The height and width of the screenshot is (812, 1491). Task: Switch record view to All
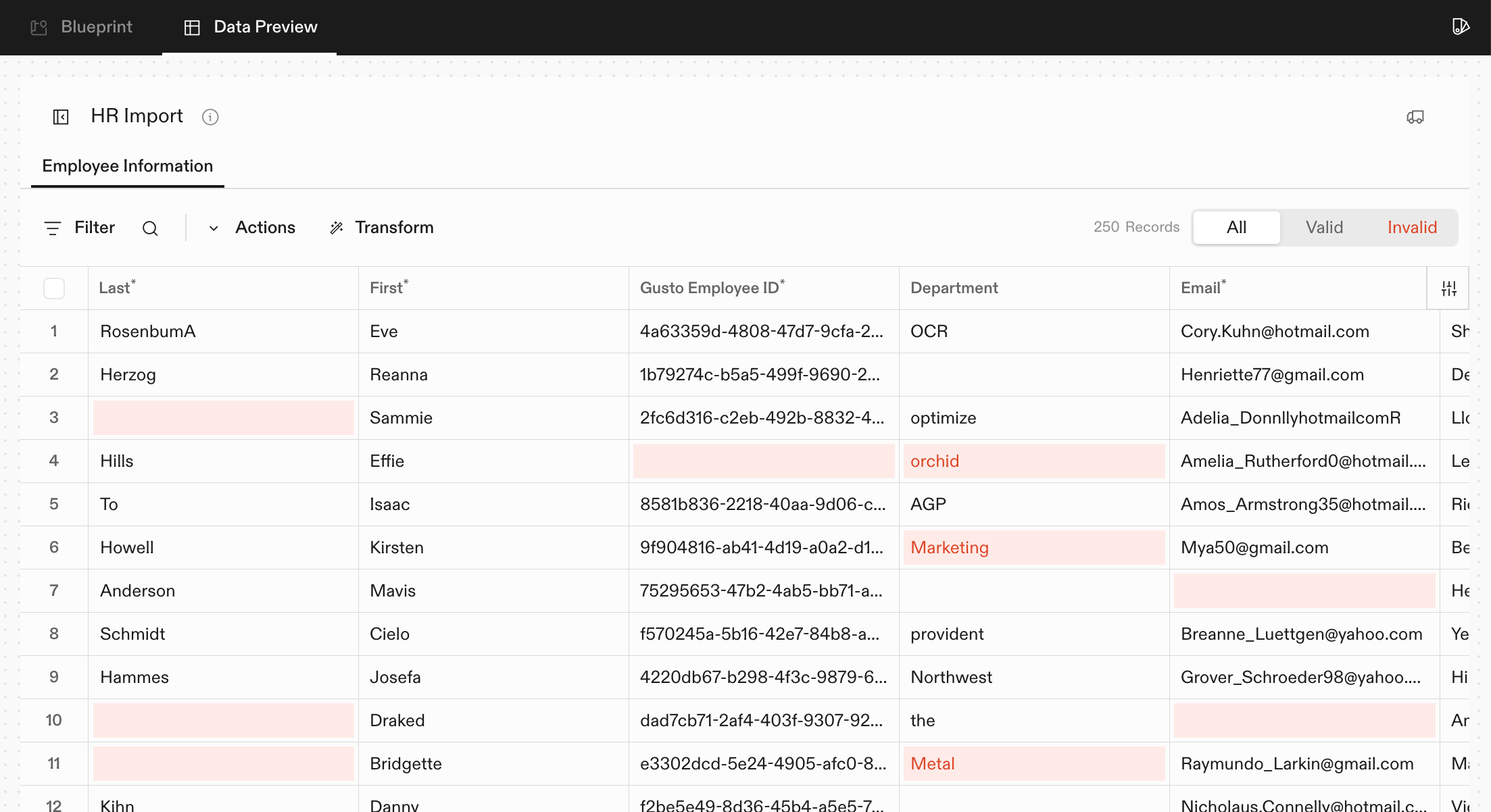[1236, 228]
